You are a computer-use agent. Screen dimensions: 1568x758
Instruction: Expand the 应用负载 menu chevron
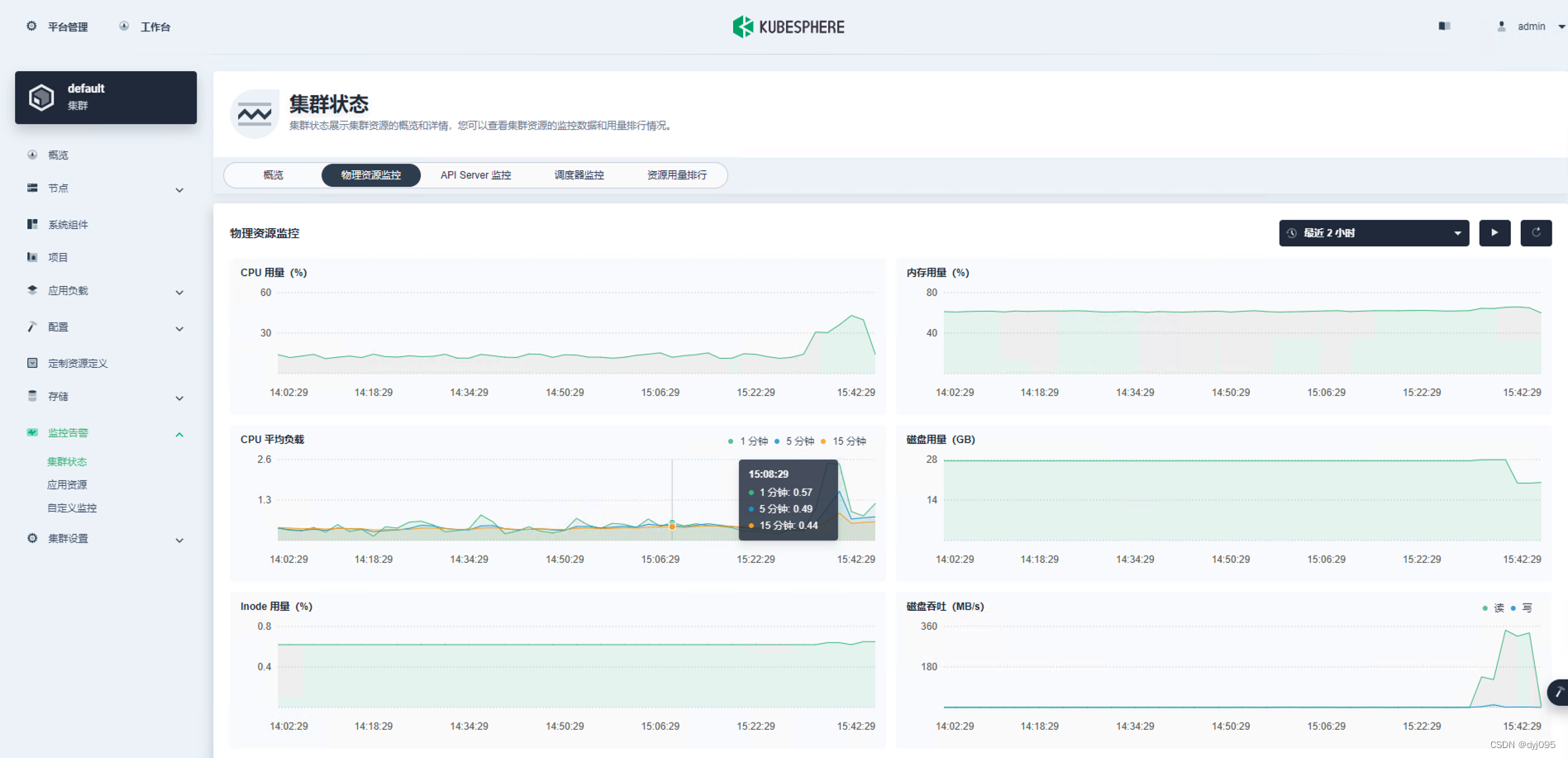point(179,293)
